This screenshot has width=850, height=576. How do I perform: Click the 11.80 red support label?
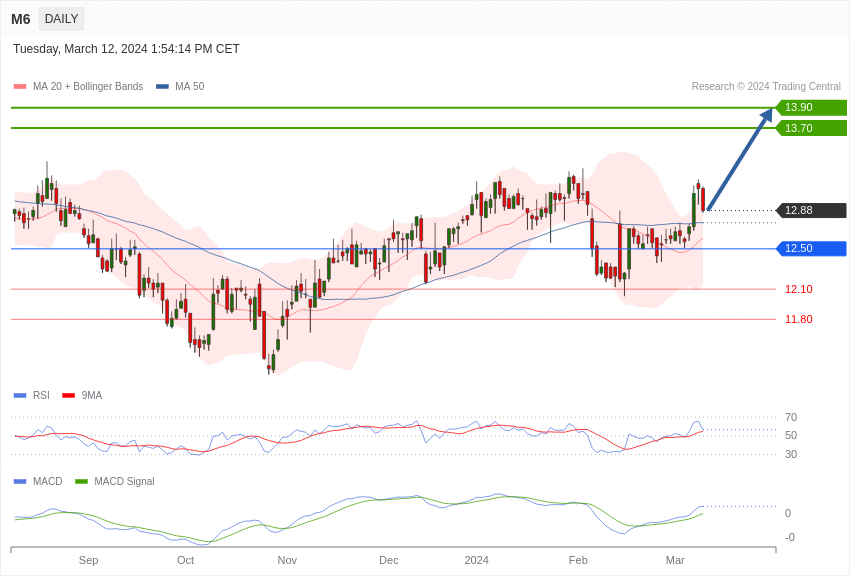[x=798, y=319]
